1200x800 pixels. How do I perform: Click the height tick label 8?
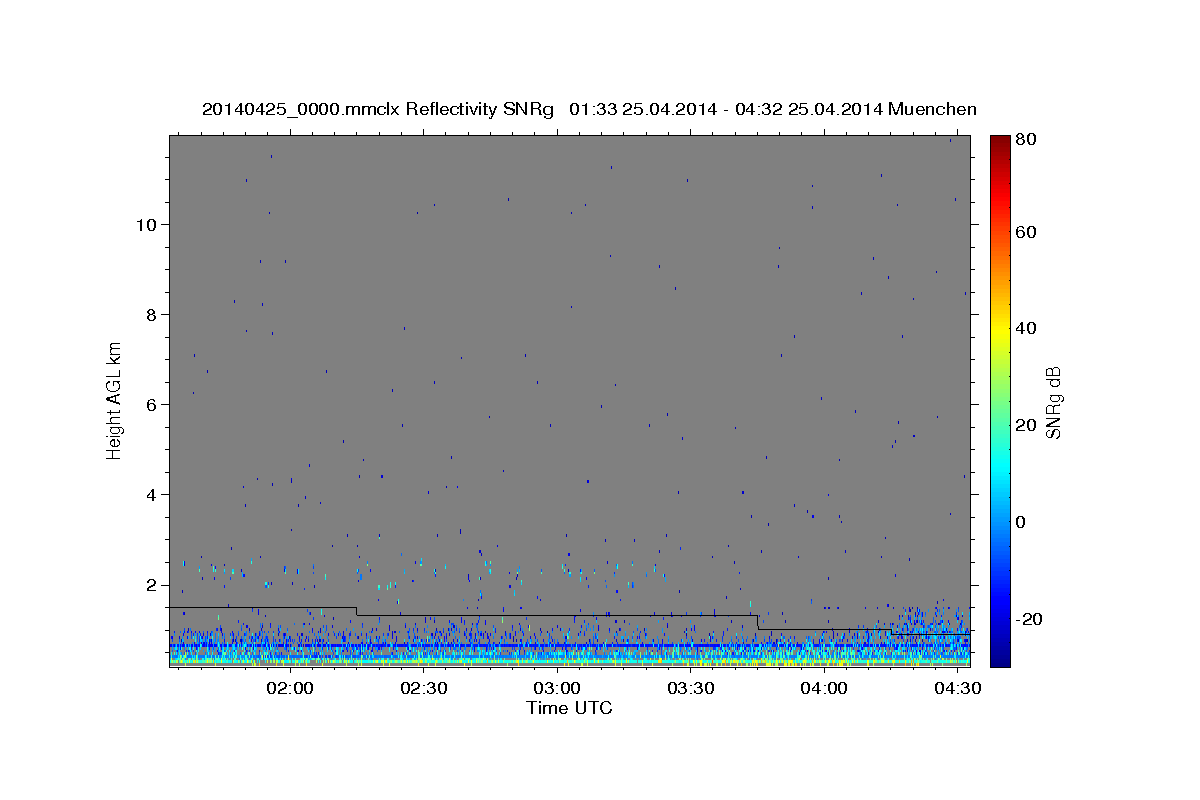coord(150,314)
